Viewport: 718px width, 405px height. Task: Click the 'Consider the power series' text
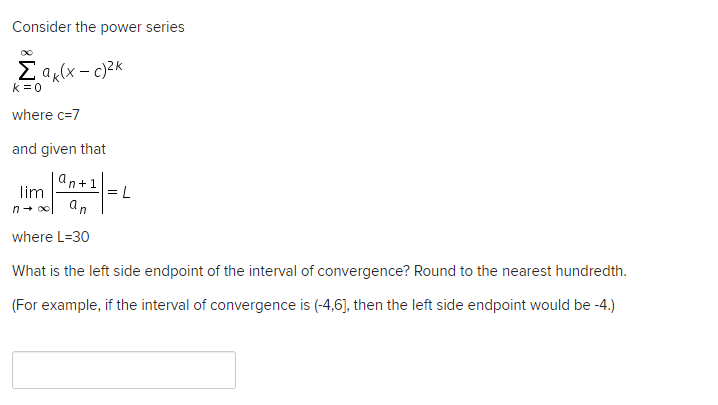(98, 27)
